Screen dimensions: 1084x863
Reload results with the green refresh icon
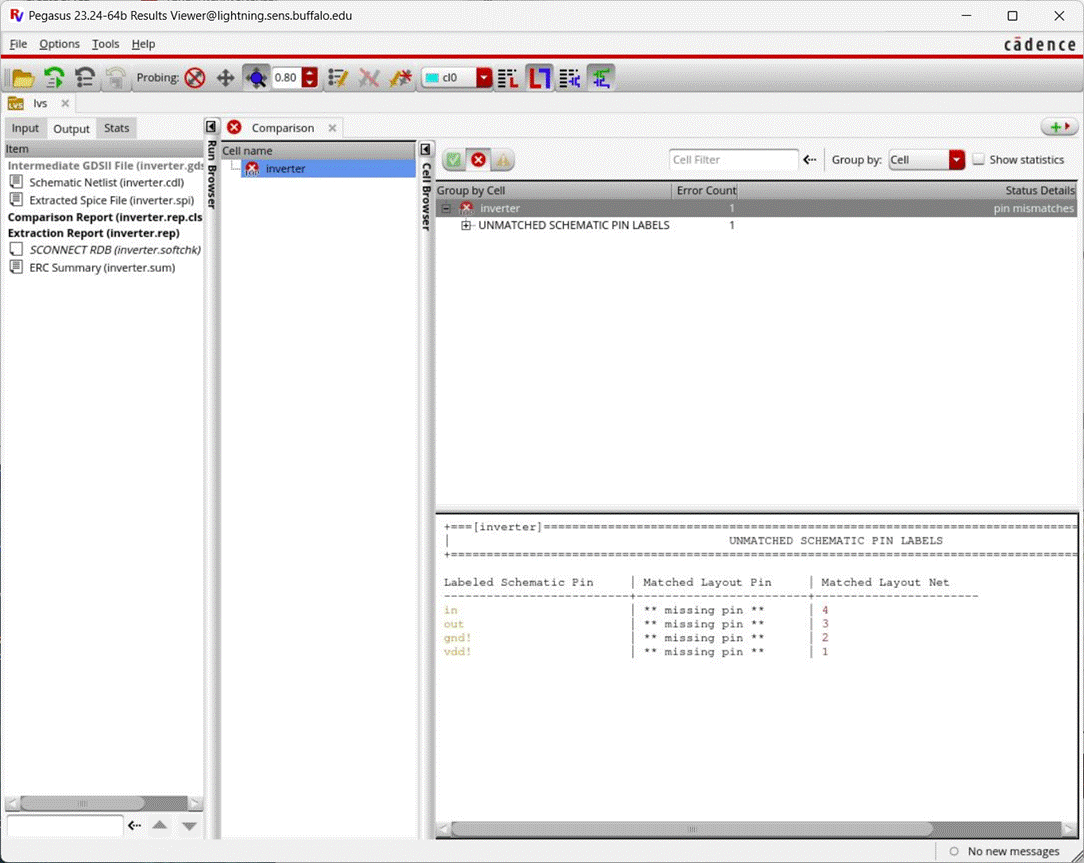point(52,77)
